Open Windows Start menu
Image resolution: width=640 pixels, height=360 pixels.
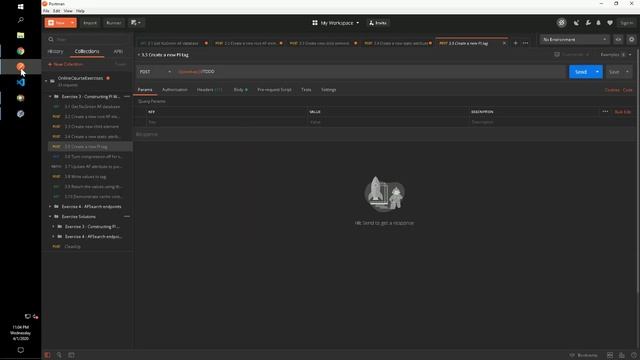pos(20,7)
